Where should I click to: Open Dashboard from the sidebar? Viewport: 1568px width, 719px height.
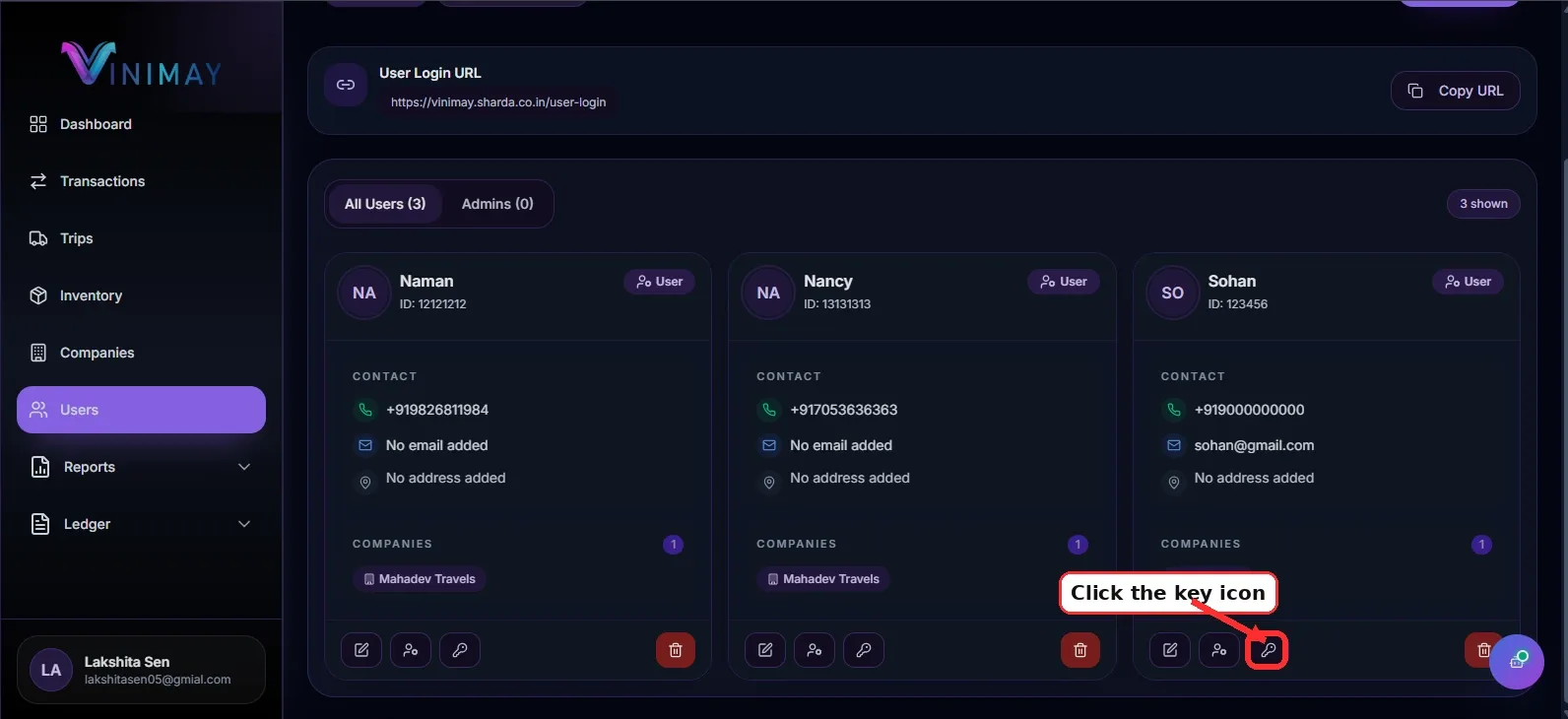[141, 124]
